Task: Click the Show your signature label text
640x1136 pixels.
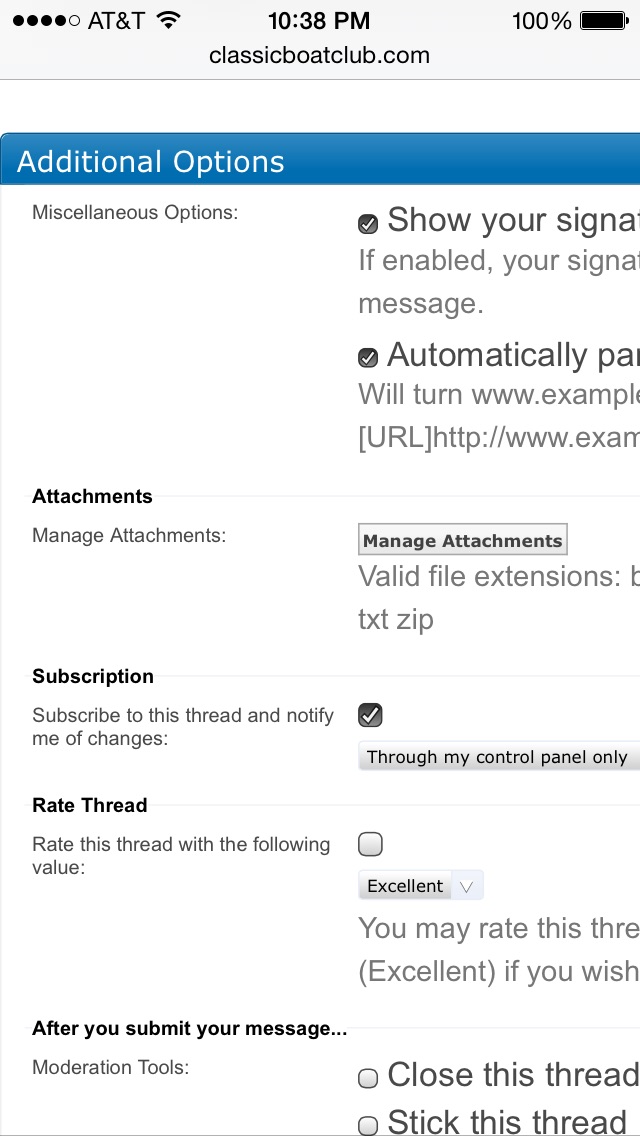Action: 512,220
